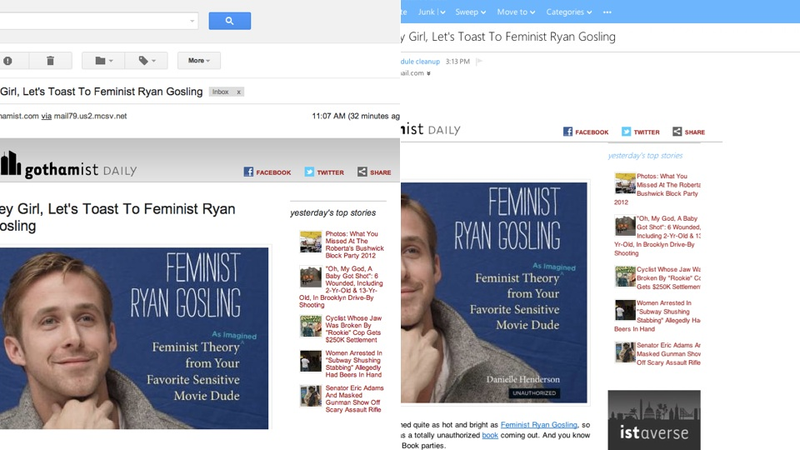Open 'Cyclist Whose Jaw Was Broken' story in Gmail

(354, 329)
